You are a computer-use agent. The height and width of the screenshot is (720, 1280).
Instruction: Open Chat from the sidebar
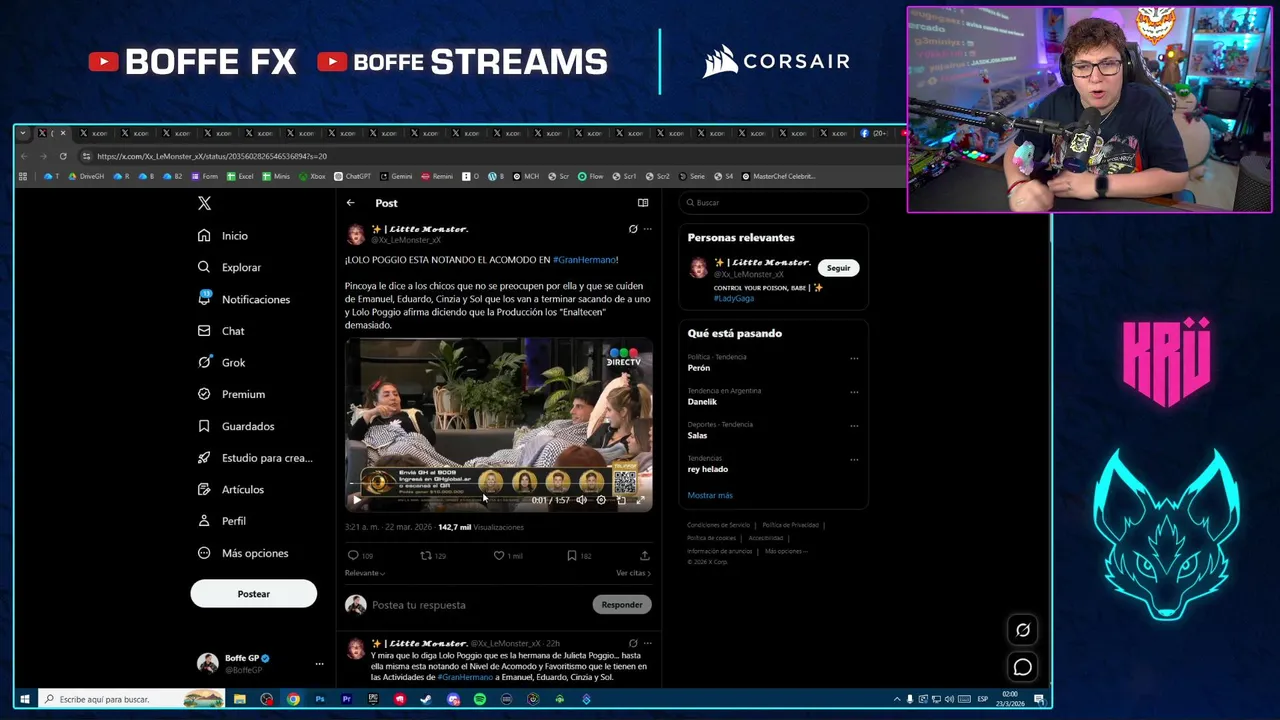(x=221, y=330)
